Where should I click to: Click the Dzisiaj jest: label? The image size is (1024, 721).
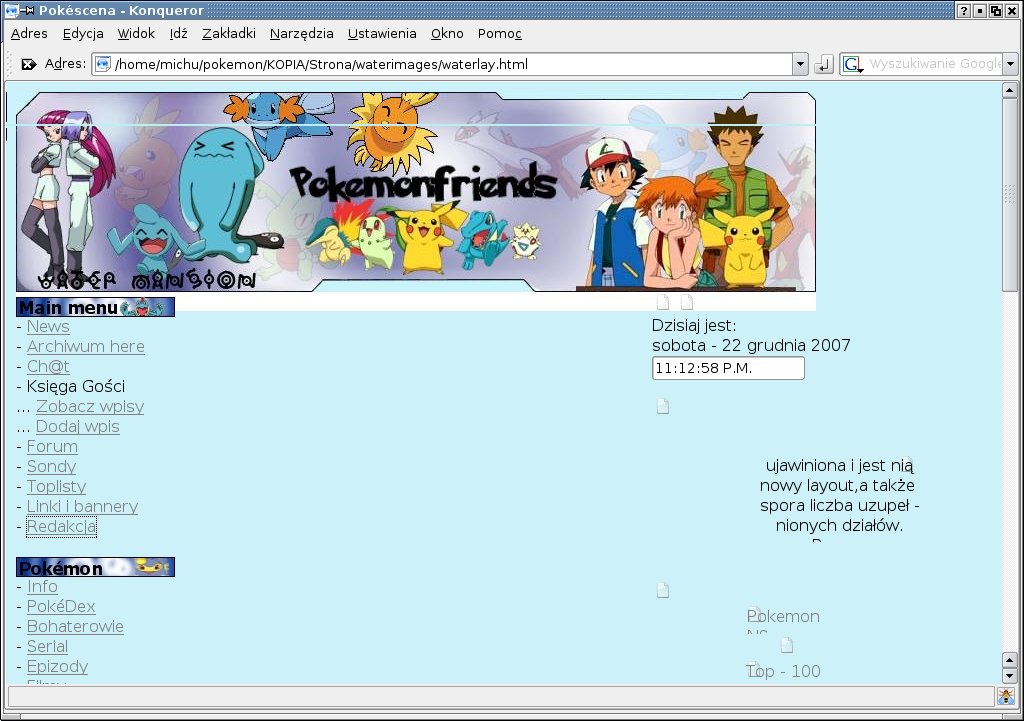click(694, 325)
